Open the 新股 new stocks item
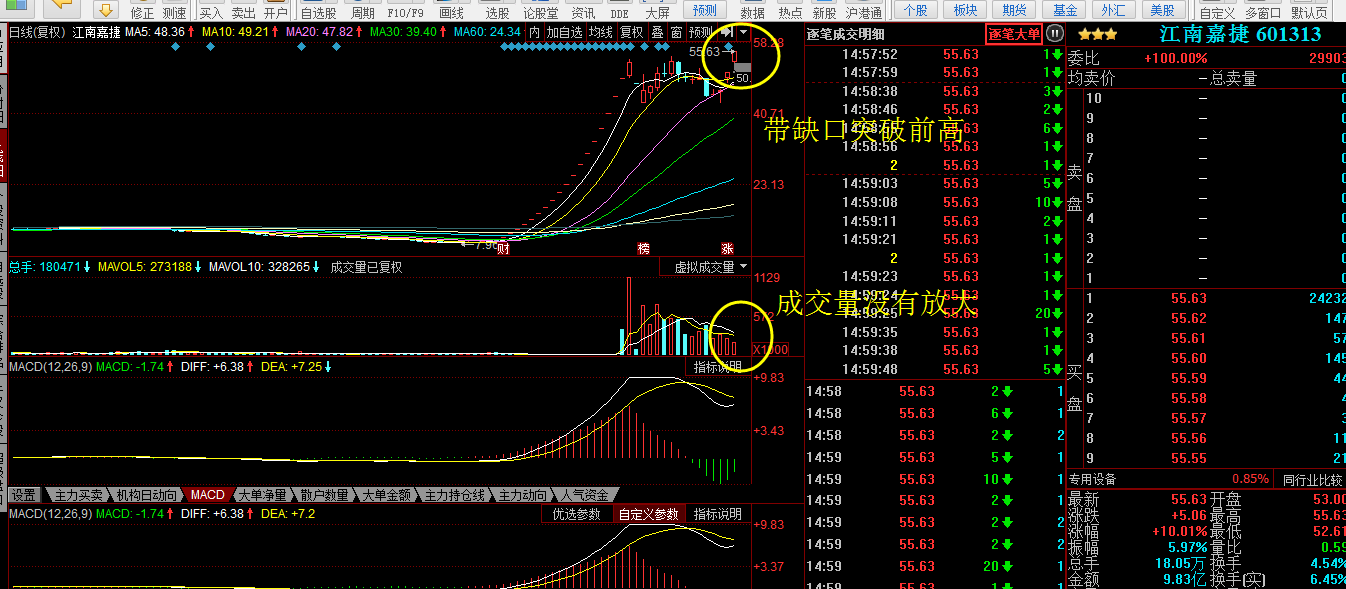 824,13
